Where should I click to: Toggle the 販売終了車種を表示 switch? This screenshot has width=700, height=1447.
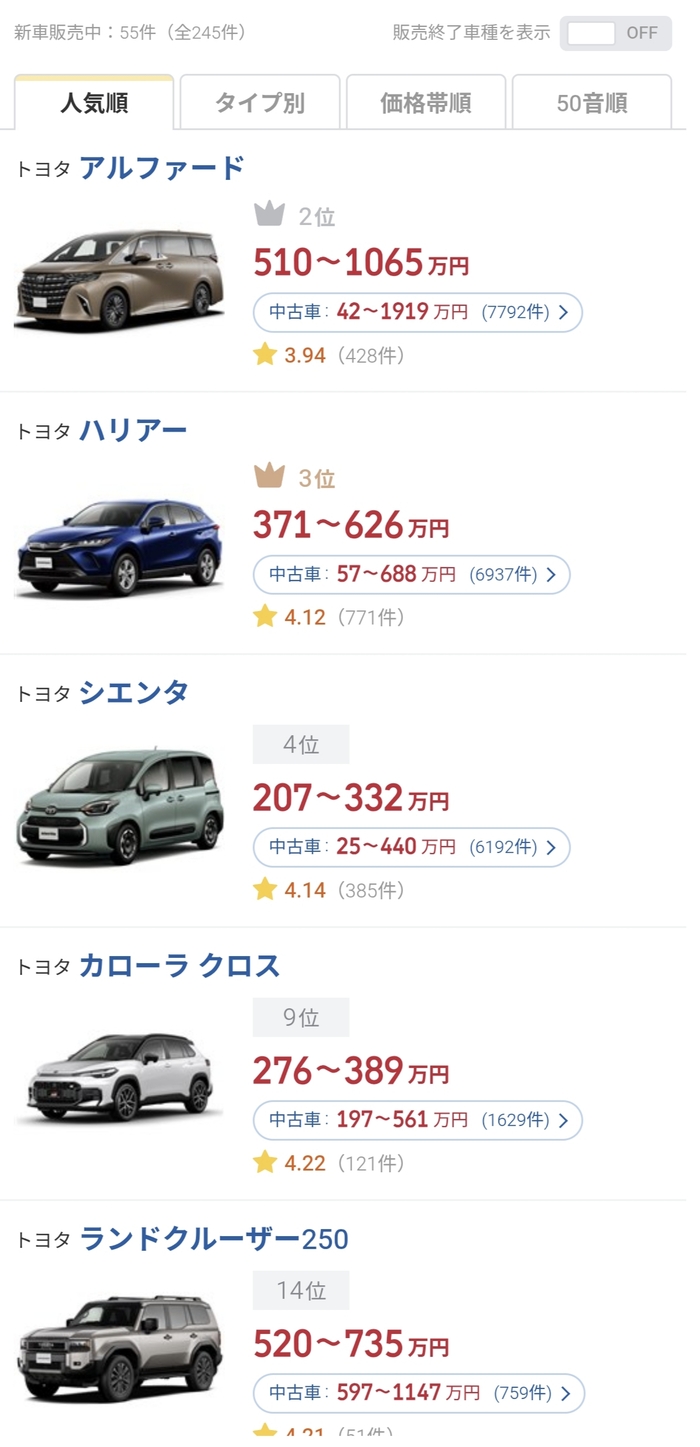point(616,33)
